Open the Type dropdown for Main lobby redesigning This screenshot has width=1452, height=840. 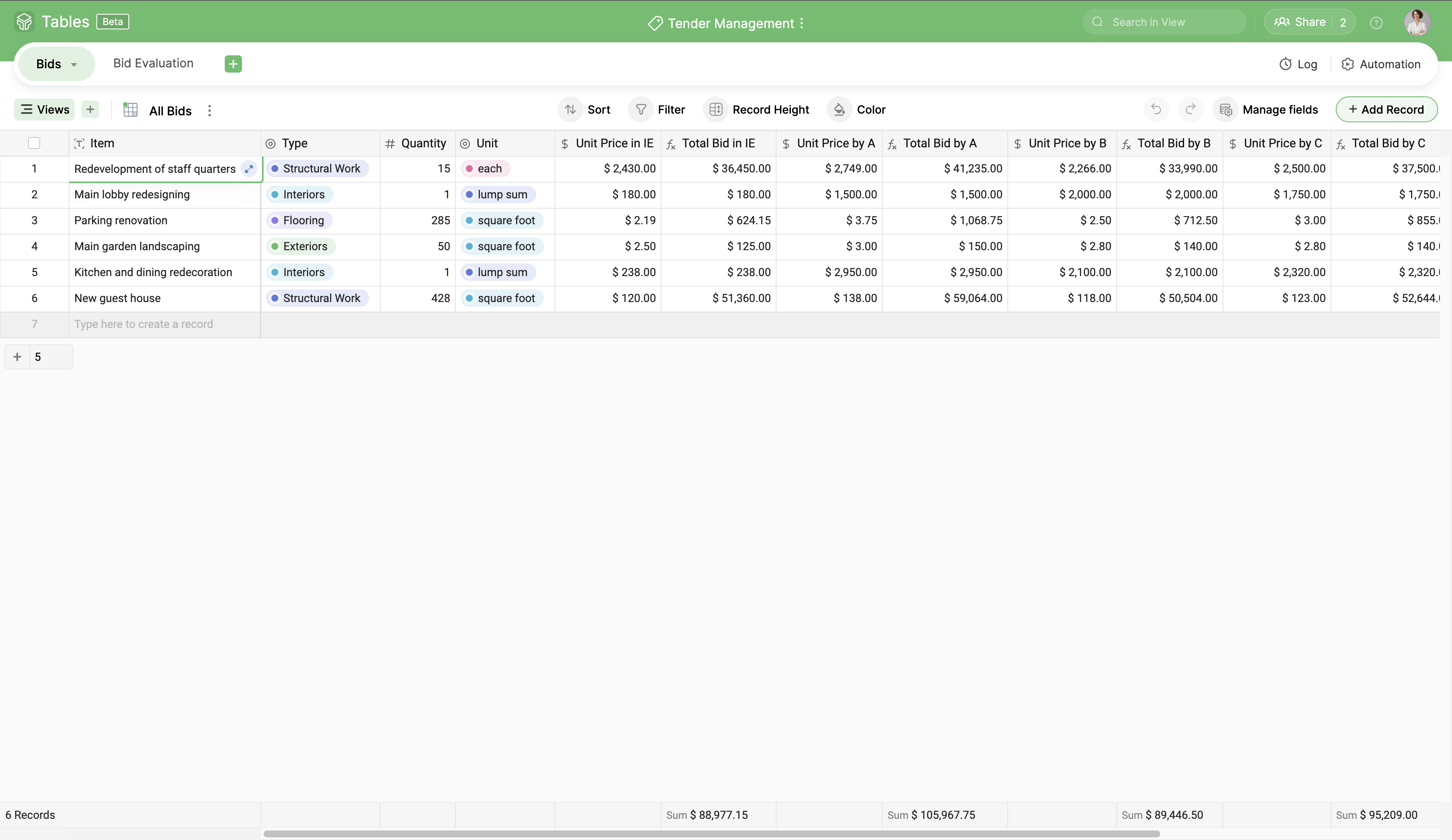pos(299,195)
